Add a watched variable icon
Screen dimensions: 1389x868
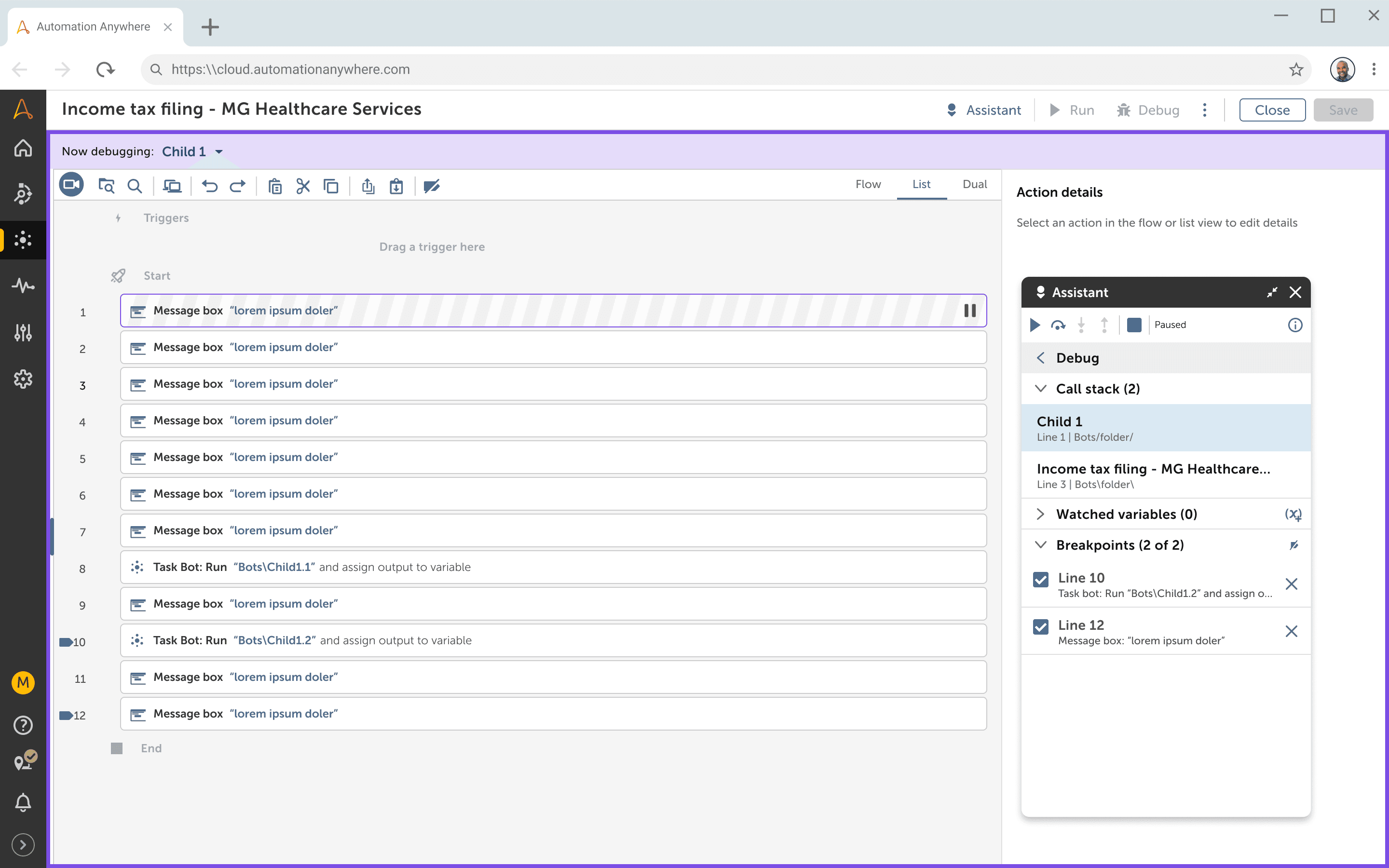(x=1293, y=515)
